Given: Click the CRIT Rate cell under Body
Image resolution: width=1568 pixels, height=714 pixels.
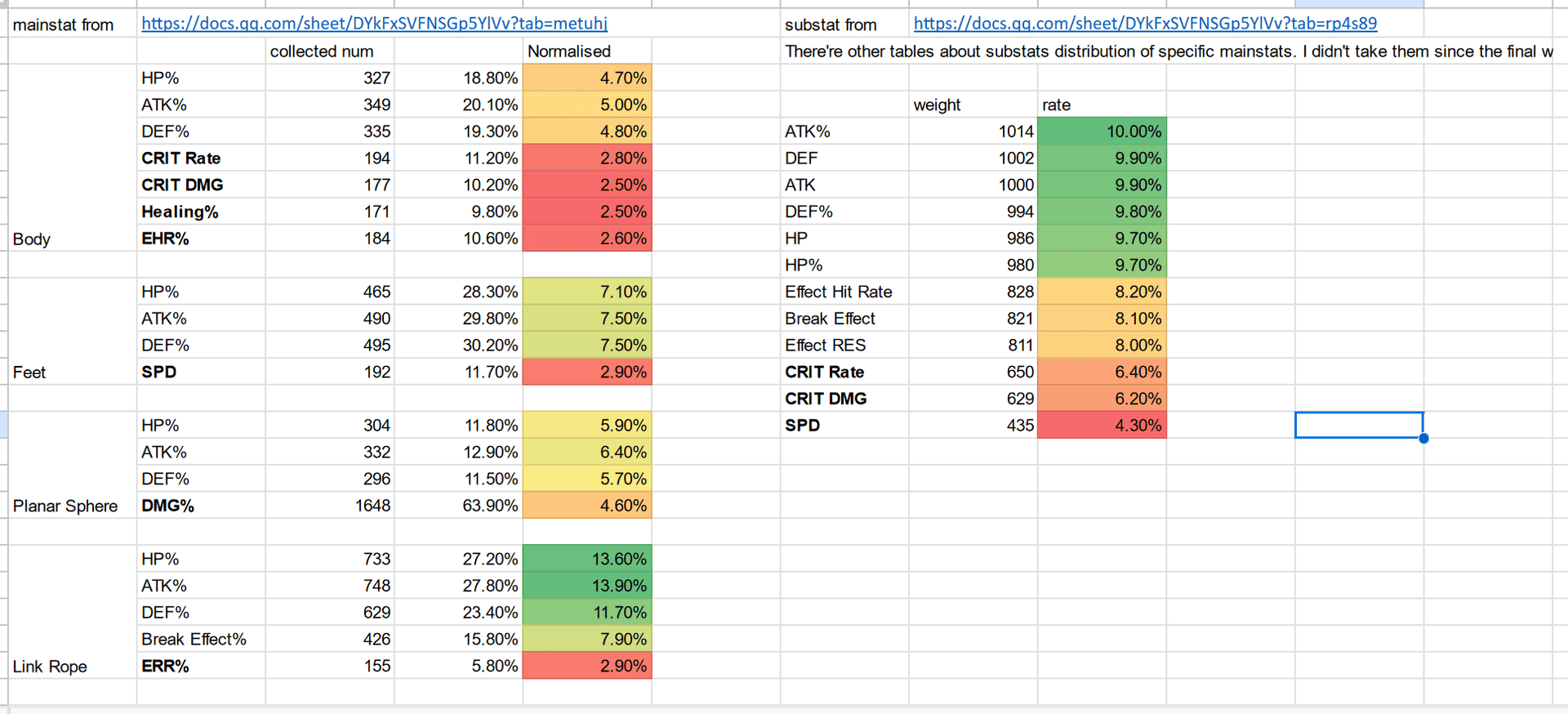Looking at the screenshot, I should click(181, 158).
